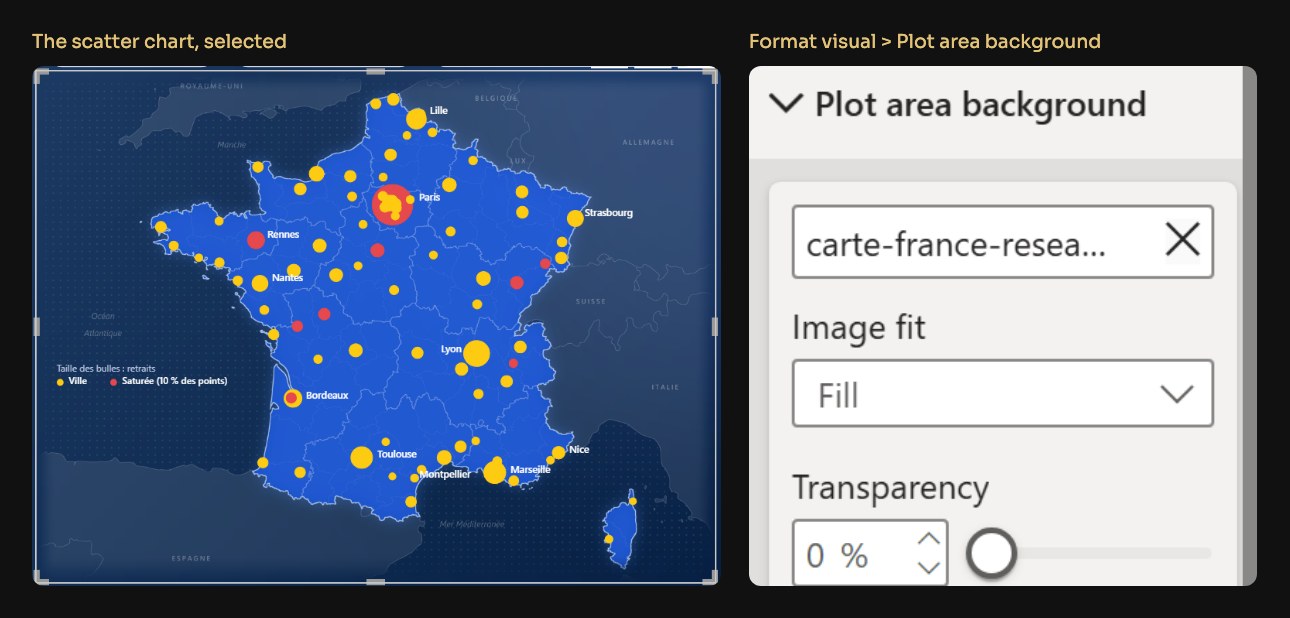Click the Paris red bubble on map
Screen dimensions: 1290x618
coord(392,204)
